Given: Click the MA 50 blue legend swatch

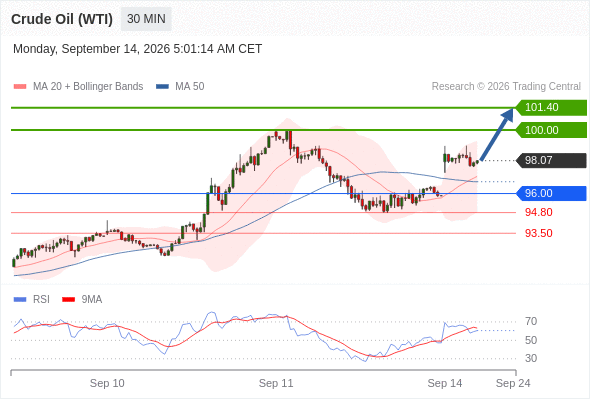Looking at the screenshot, I should pos(162,87).
